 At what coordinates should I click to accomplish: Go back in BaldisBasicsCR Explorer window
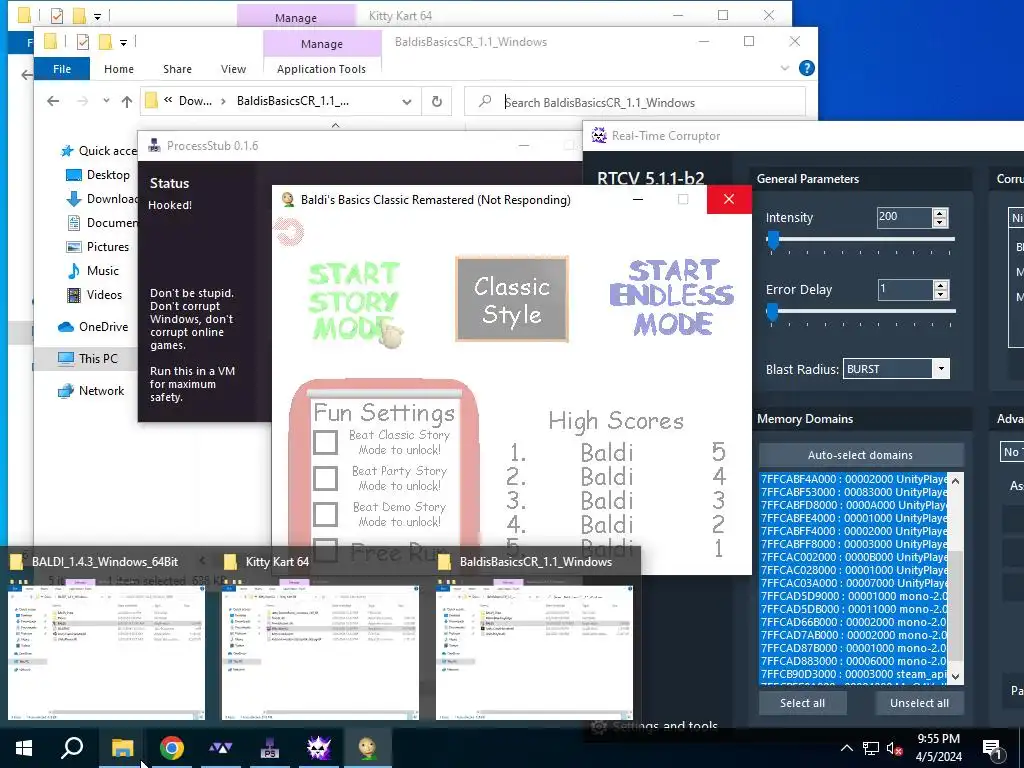click(x=53, y=101)
